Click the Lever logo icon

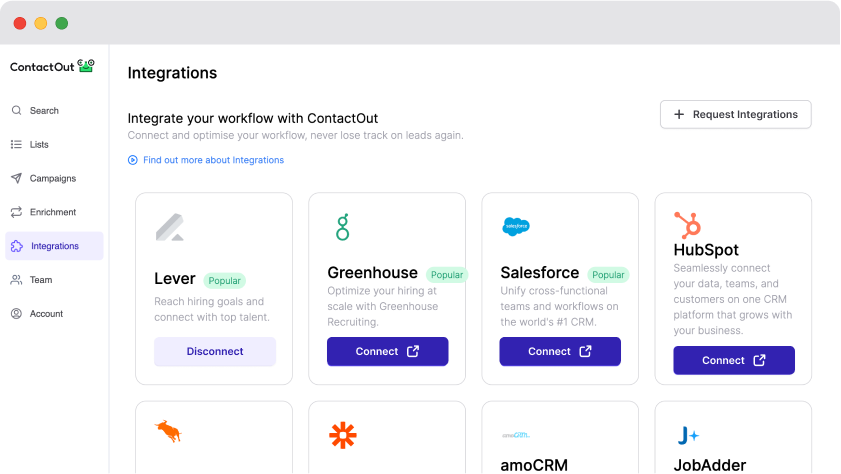[170, 228]
